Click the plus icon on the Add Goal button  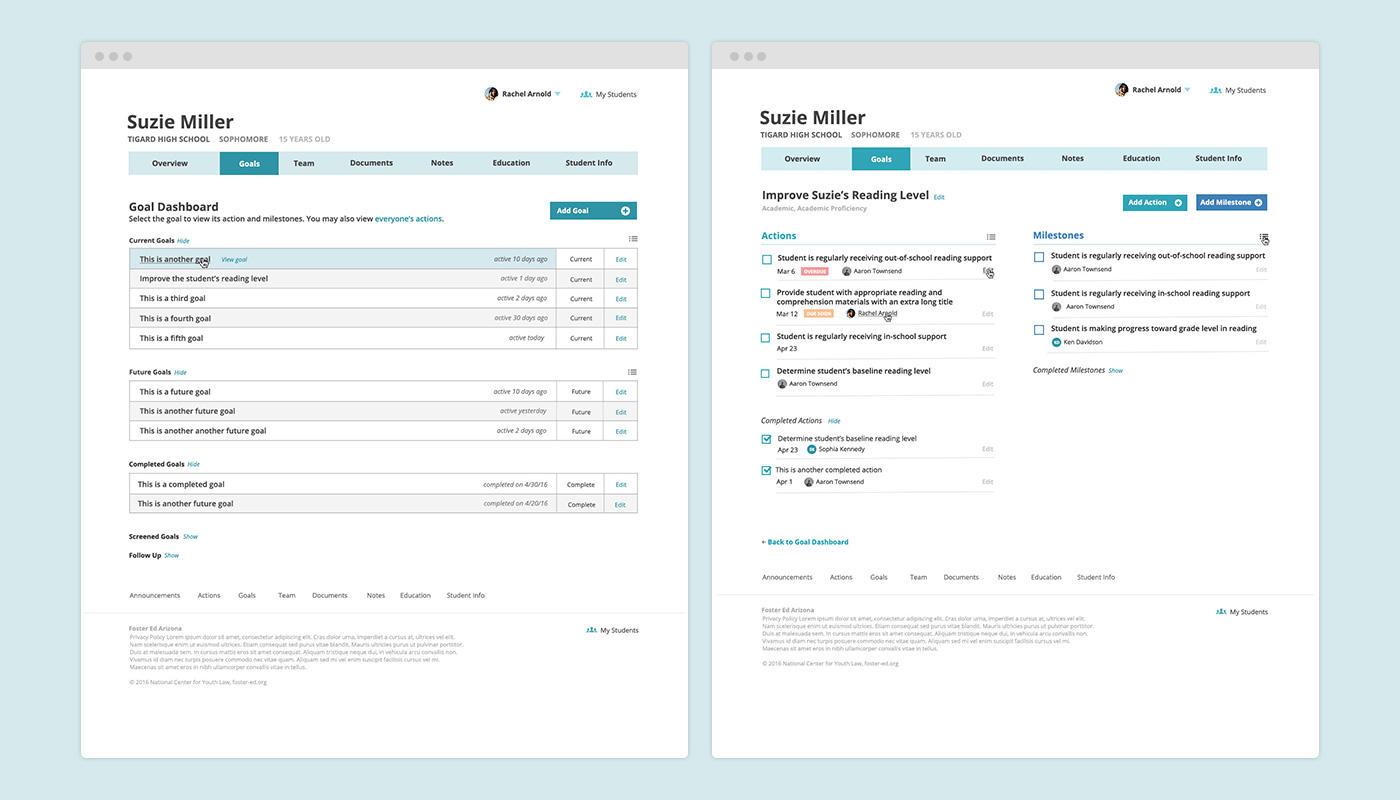pos(625,211)
